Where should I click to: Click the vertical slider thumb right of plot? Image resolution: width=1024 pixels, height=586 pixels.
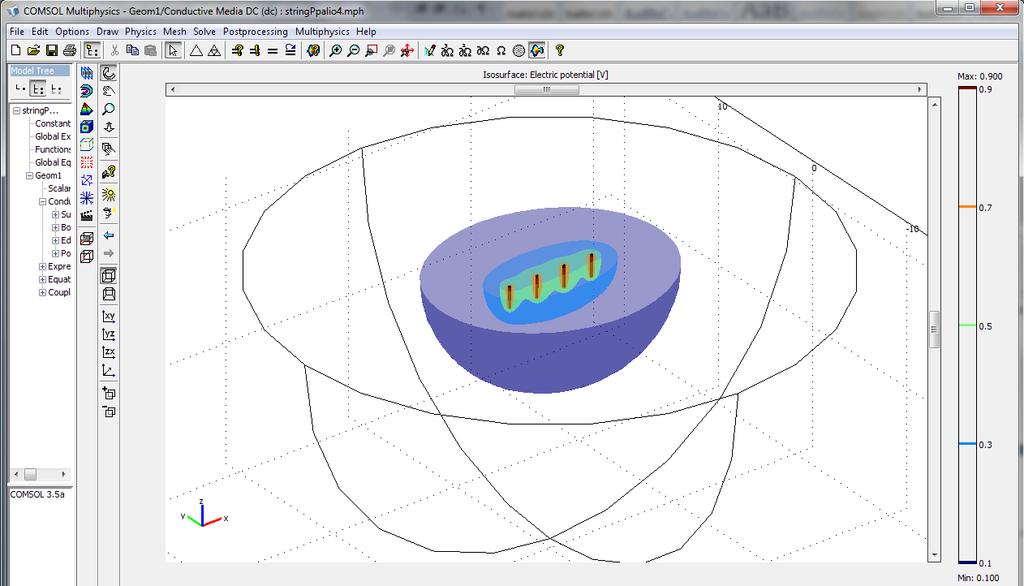(x=934, y=329)
